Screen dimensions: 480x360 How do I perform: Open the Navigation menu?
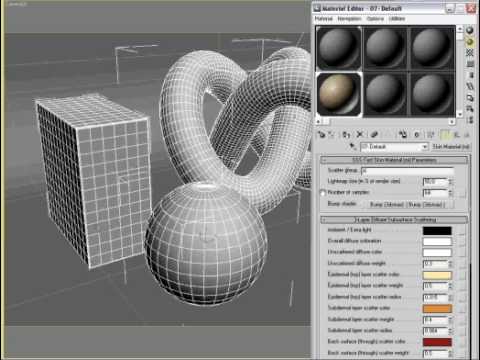[349, 19]
